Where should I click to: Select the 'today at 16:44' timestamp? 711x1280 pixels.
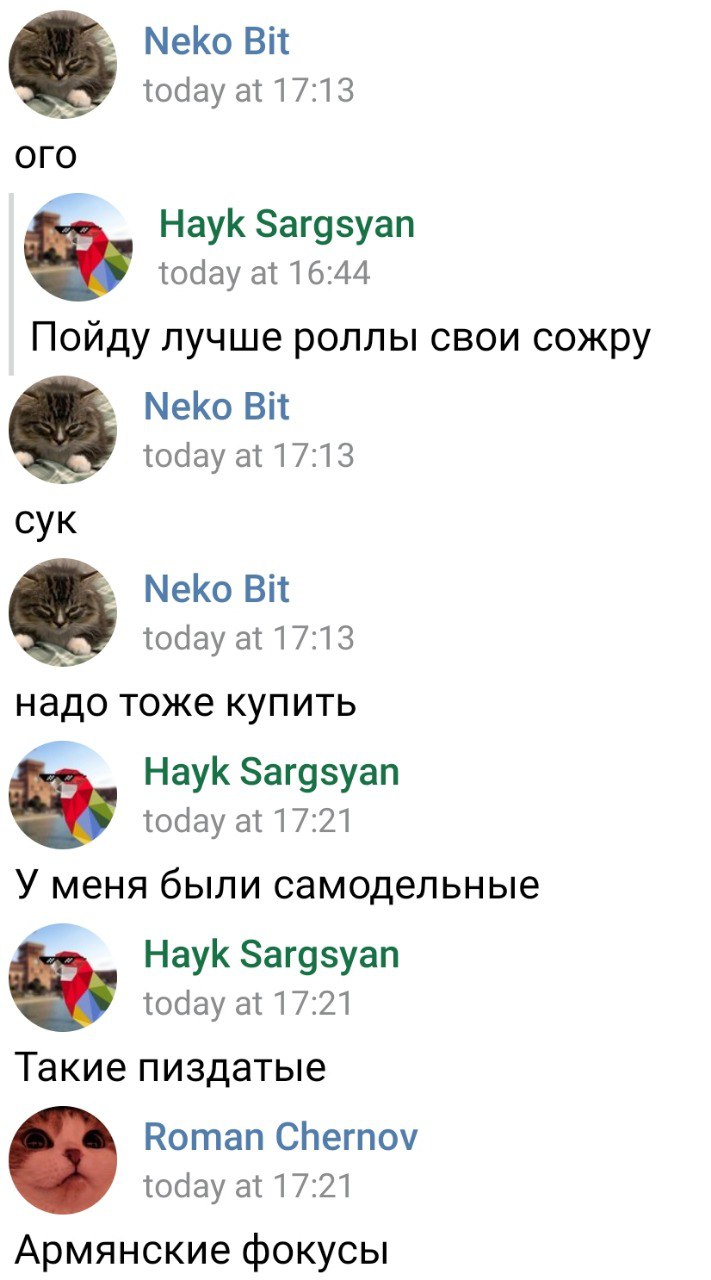coord(265,273)
